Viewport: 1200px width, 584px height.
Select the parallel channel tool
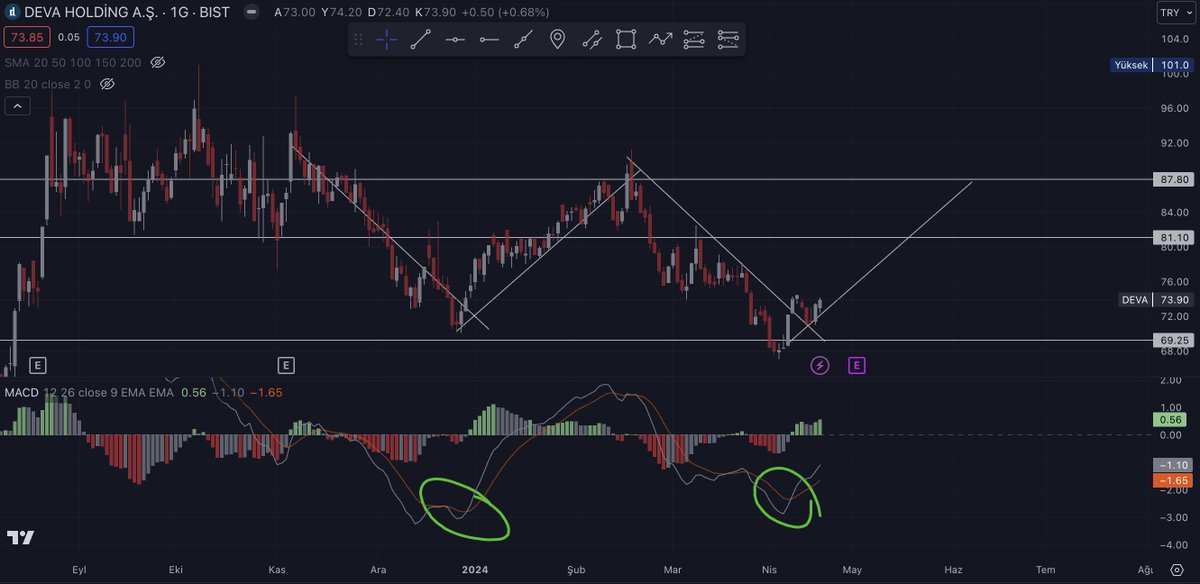[x=591, y=40]
